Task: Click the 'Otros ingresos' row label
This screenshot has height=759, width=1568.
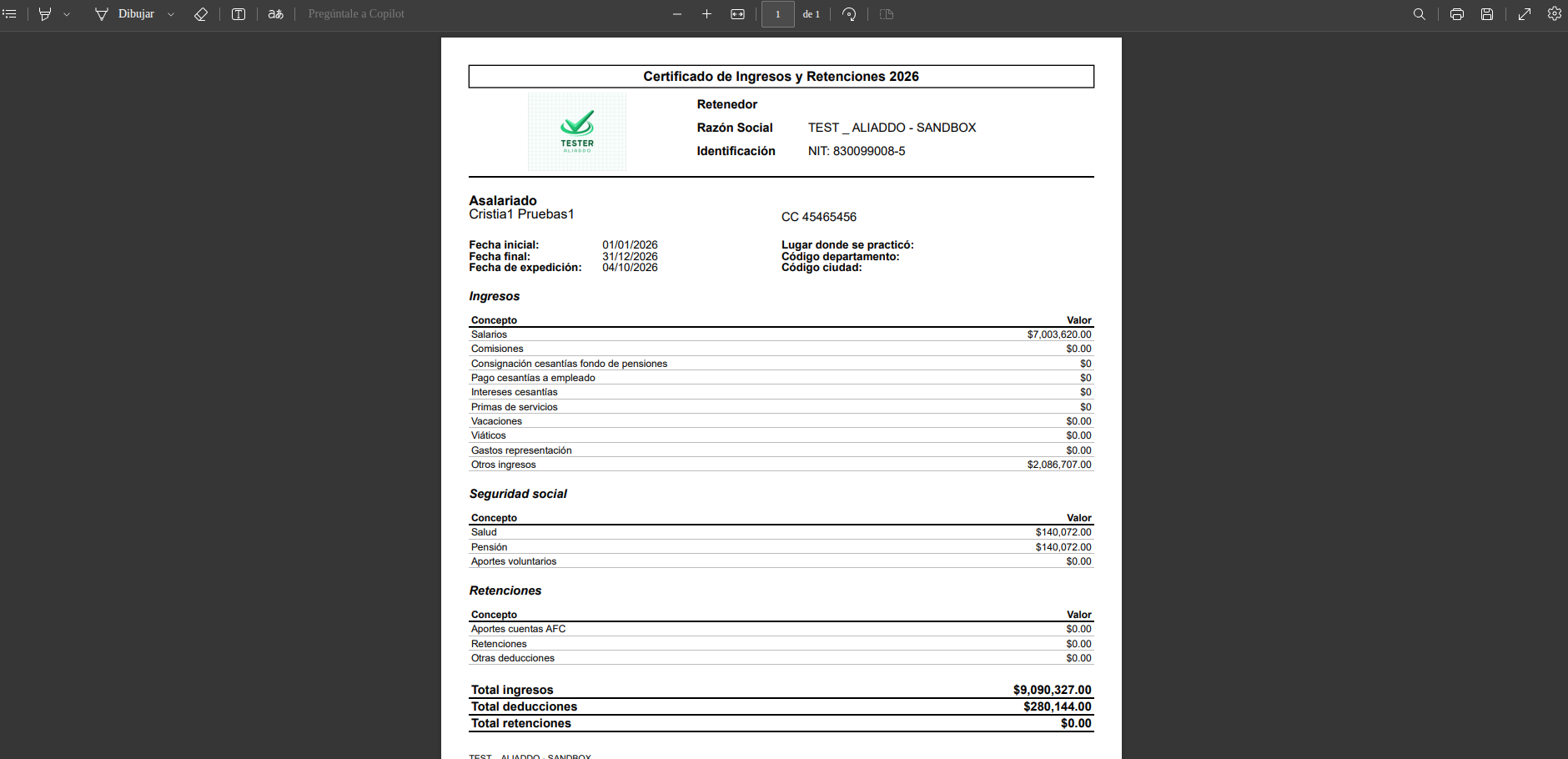Action: [x=504, y=465]
